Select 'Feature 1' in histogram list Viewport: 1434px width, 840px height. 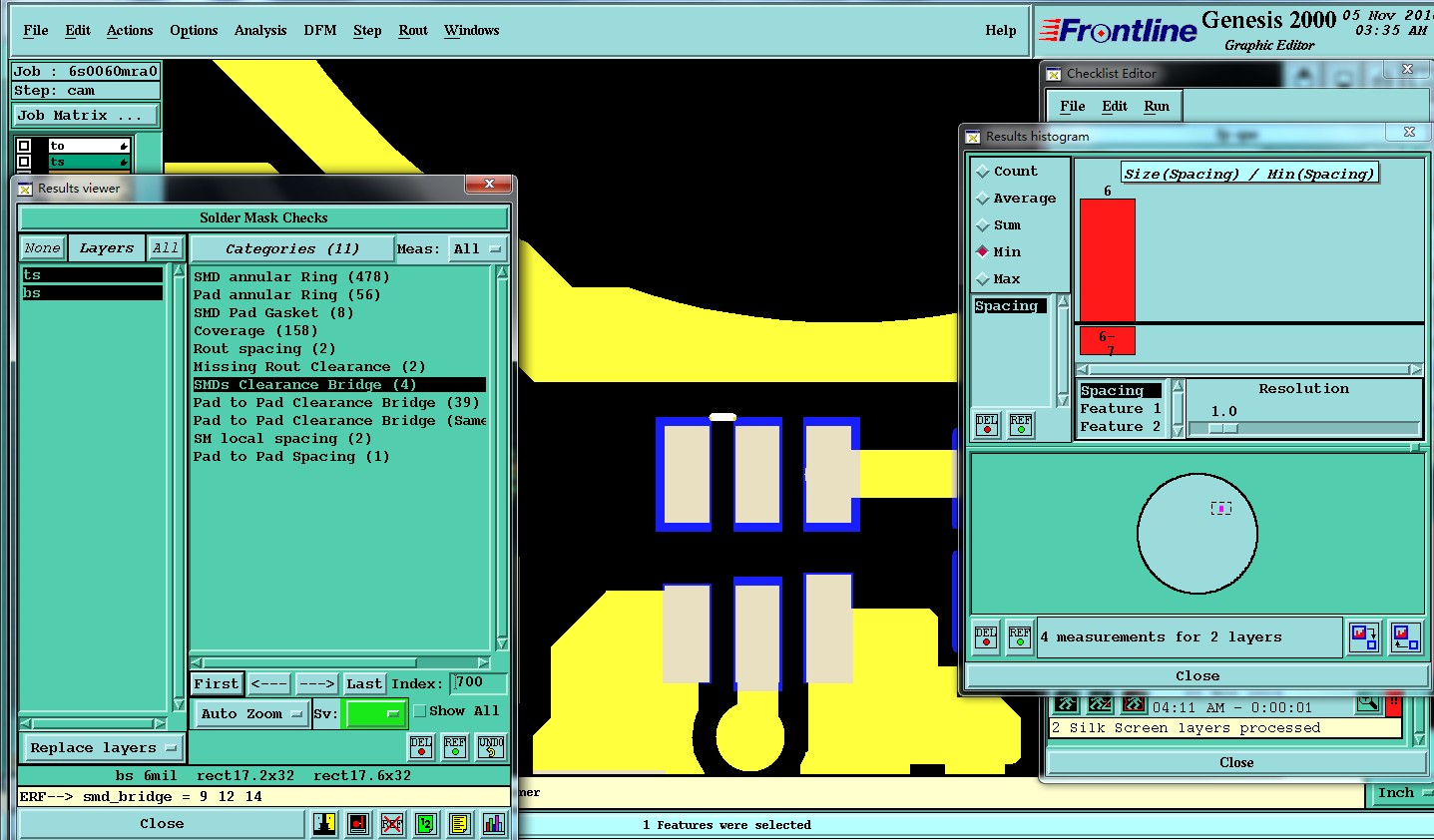1121,409
